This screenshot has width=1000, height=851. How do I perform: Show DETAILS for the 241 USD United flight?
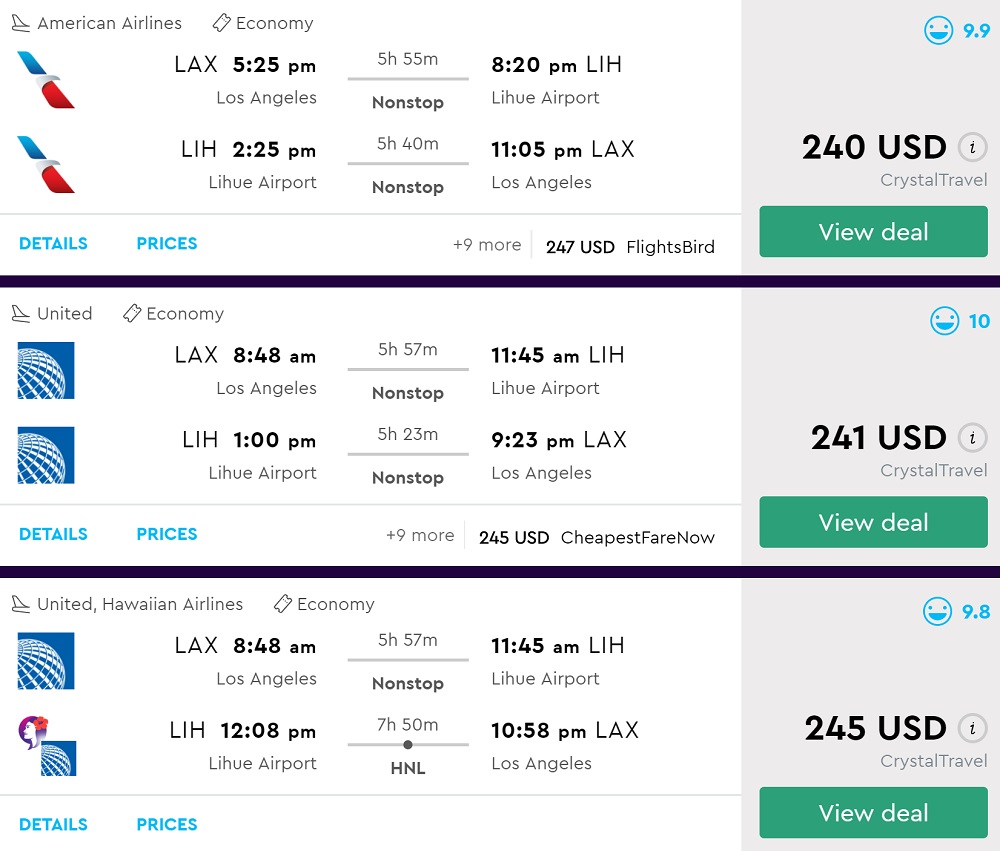[53, 534]
